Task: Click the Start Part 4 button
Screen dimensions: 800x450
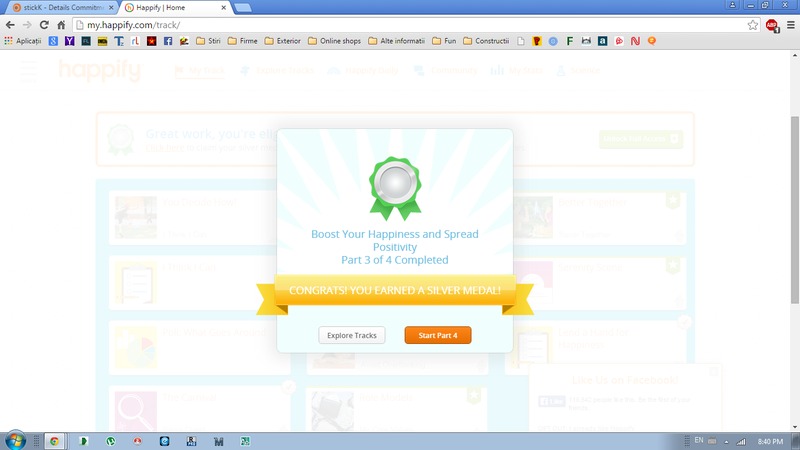Action: [438, 335]
